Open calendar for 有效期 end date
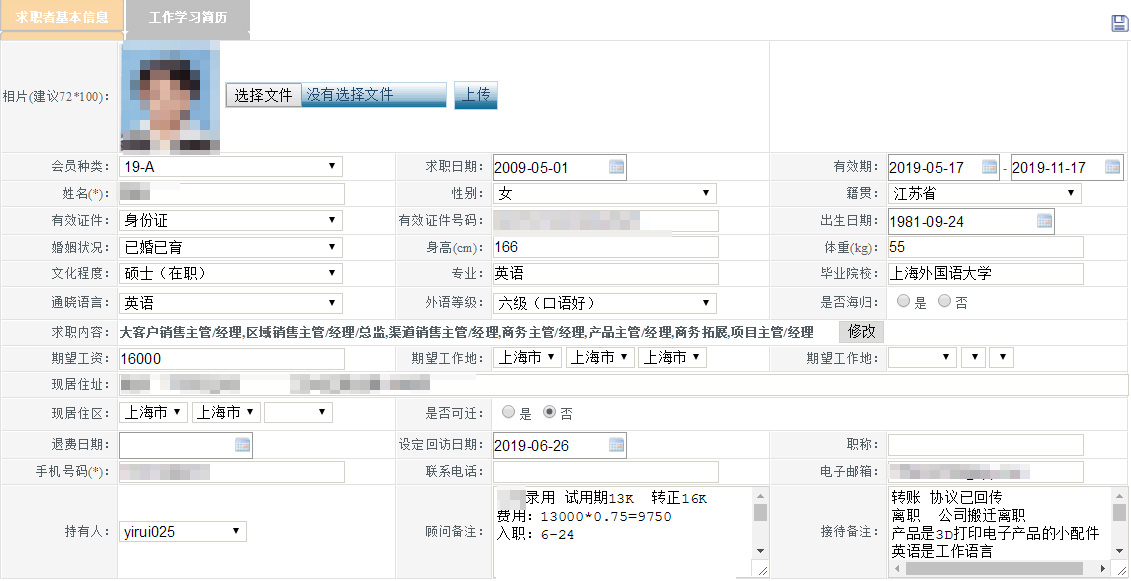The width and height of the screenshot is (1131, 581). [1113, 167]
